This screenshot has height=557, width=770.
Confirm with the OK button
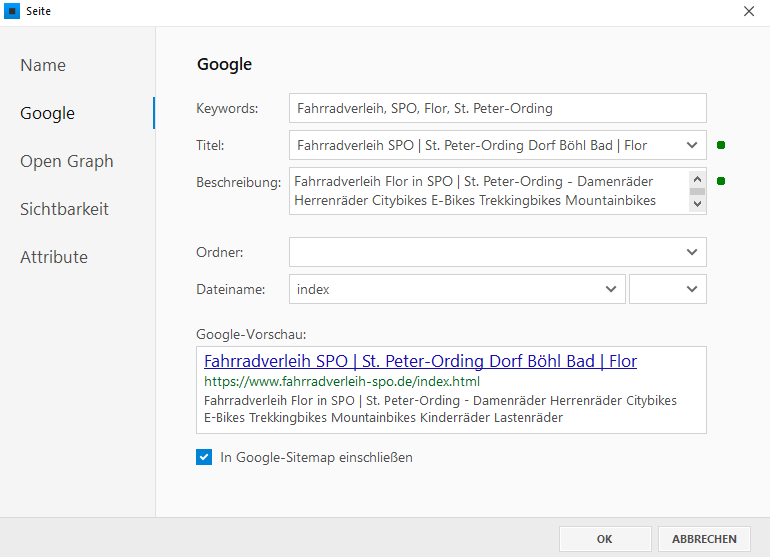(604, 539)
